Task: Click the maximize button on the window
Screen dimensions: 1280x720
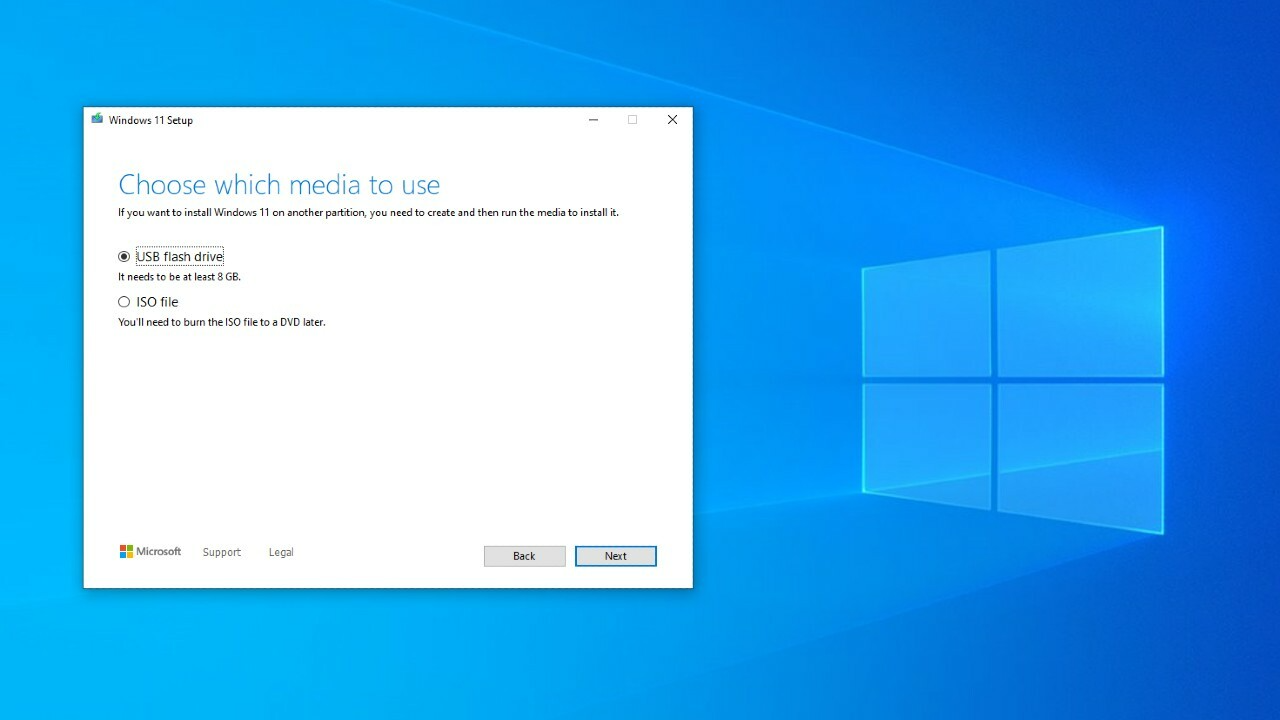Action: [632, 119]
